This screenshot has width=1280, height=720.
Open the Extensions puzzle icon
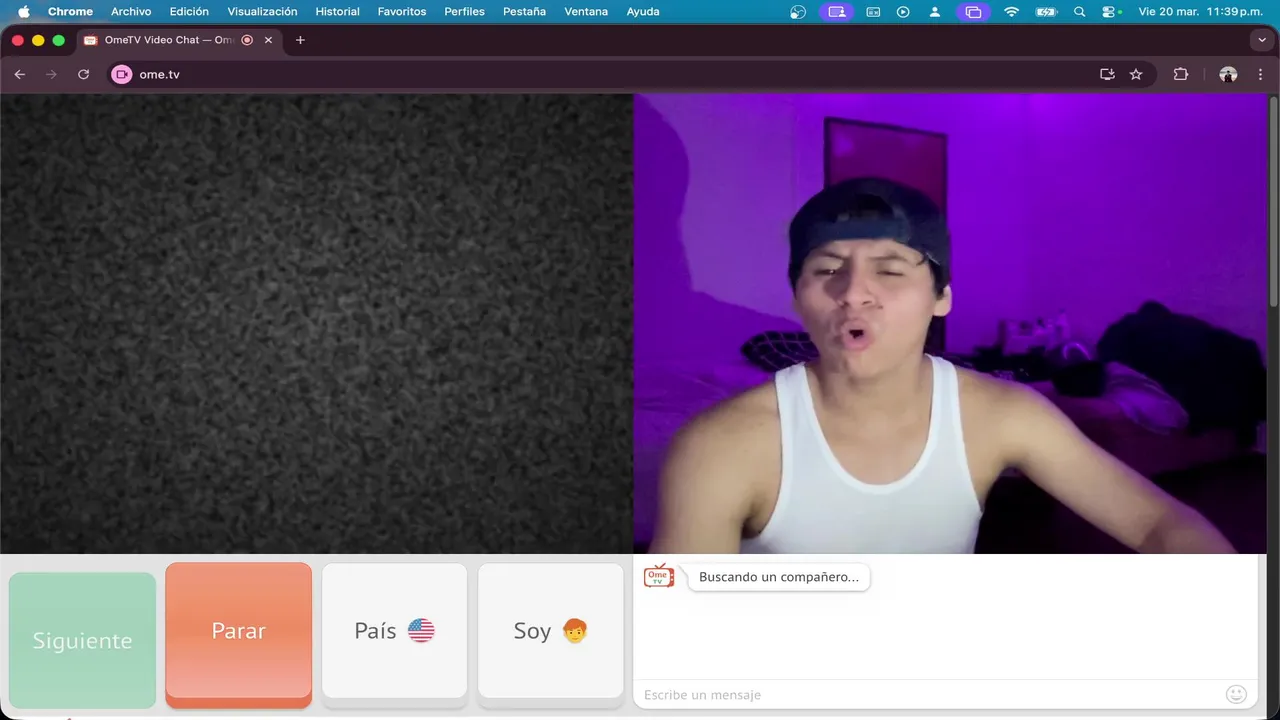point(1181,74)
